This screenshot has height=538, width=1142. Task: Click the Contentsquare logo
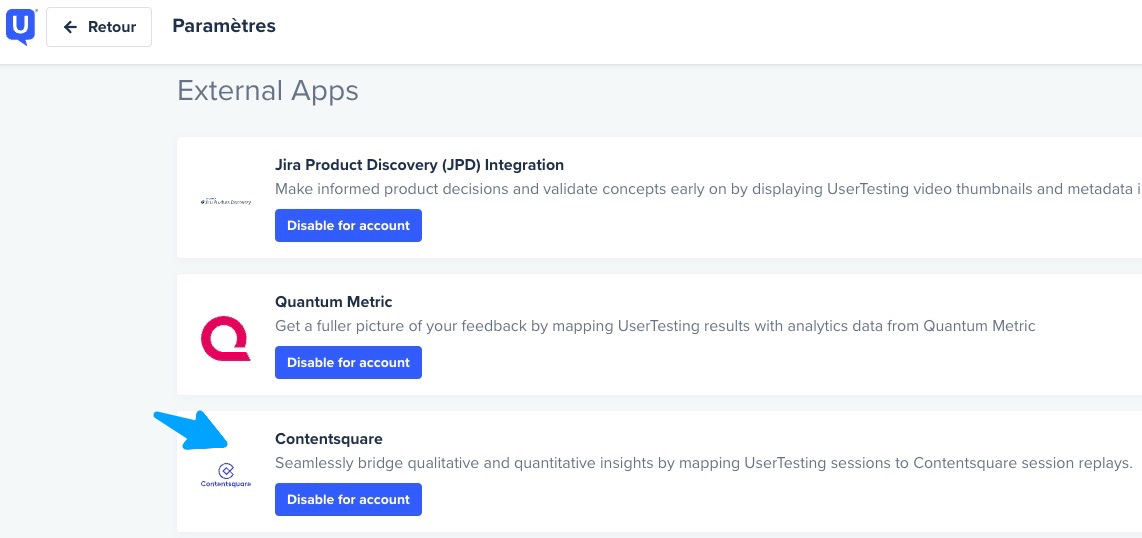226,475
